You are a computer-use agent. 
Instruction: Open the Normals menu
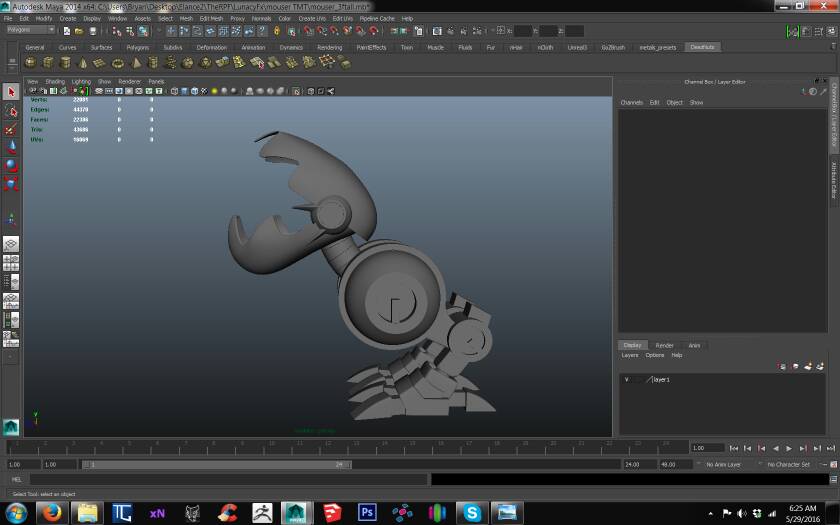(261, 18)
